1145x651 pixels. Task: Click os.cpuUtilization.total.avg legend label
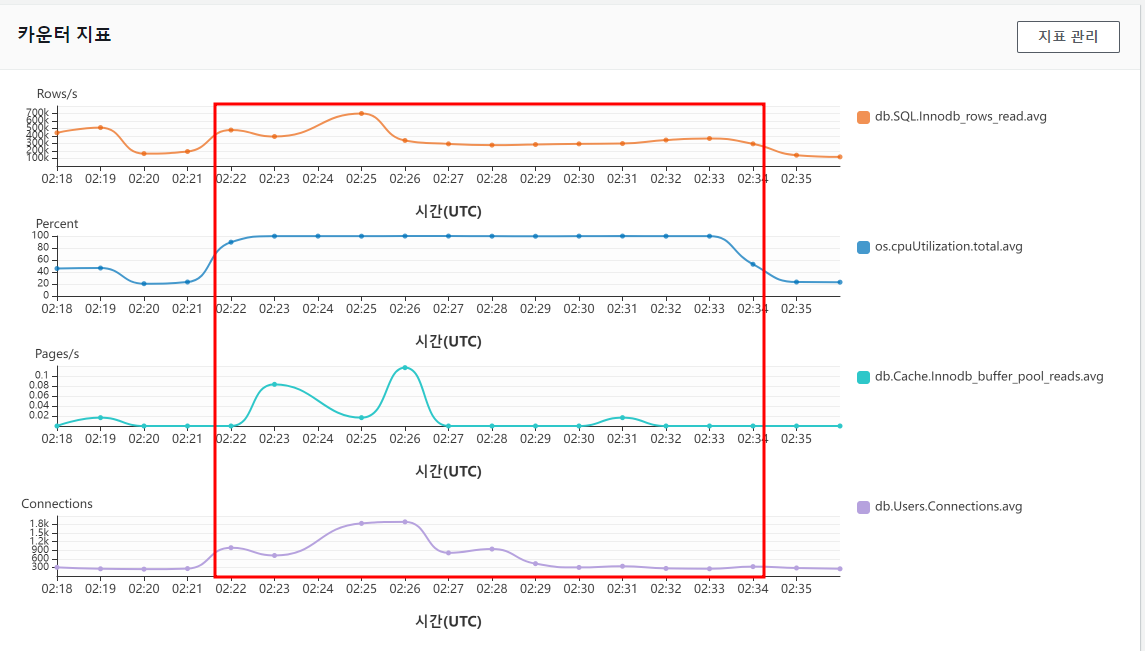(949, 246)
